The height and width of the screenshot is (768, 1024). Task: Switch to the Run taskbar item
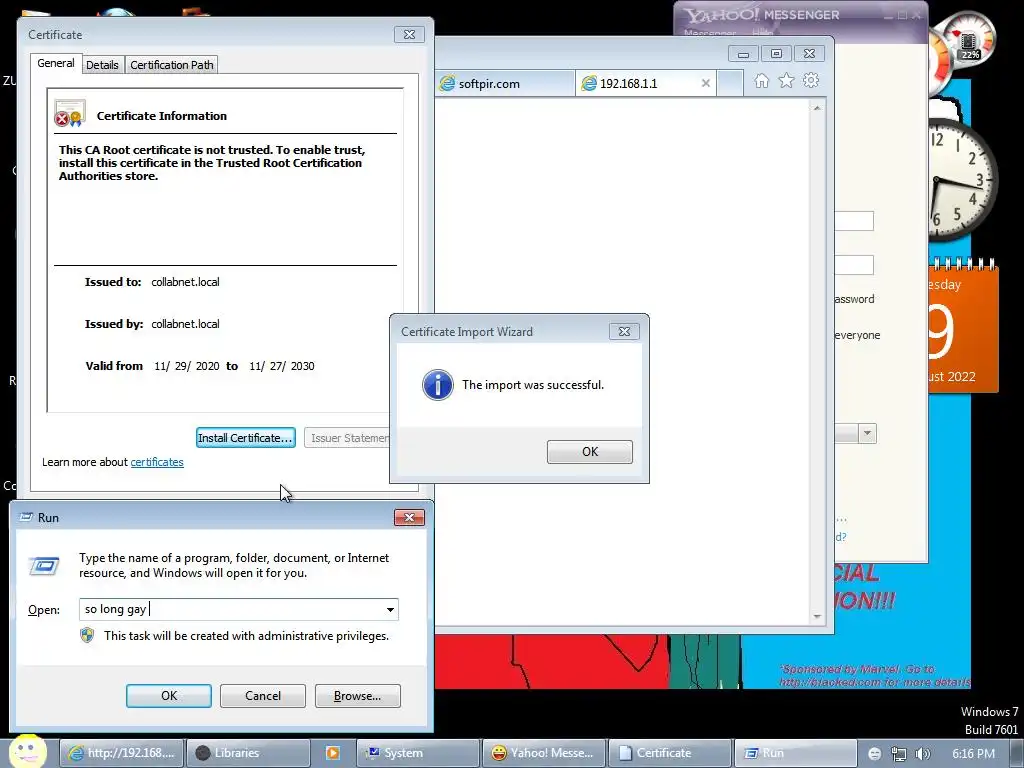pyautogui.click(x=795, y=753)
